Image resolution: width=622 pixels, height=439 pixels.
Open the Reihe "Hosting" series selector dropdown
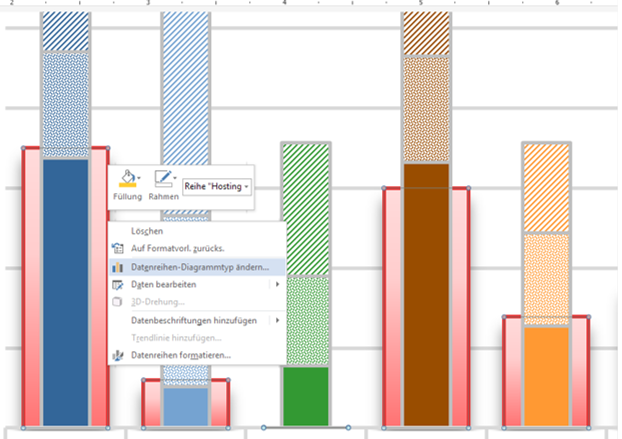[216, 187]
